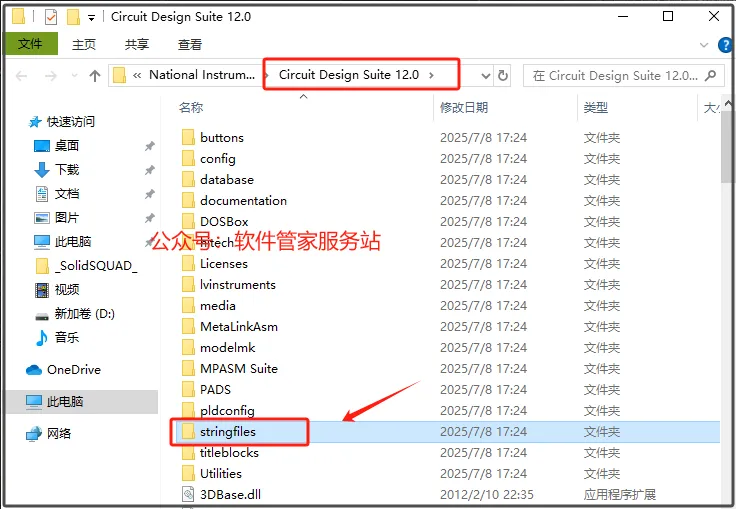
Task: Click the folder icon in window title bar
Action: [19, 16]
